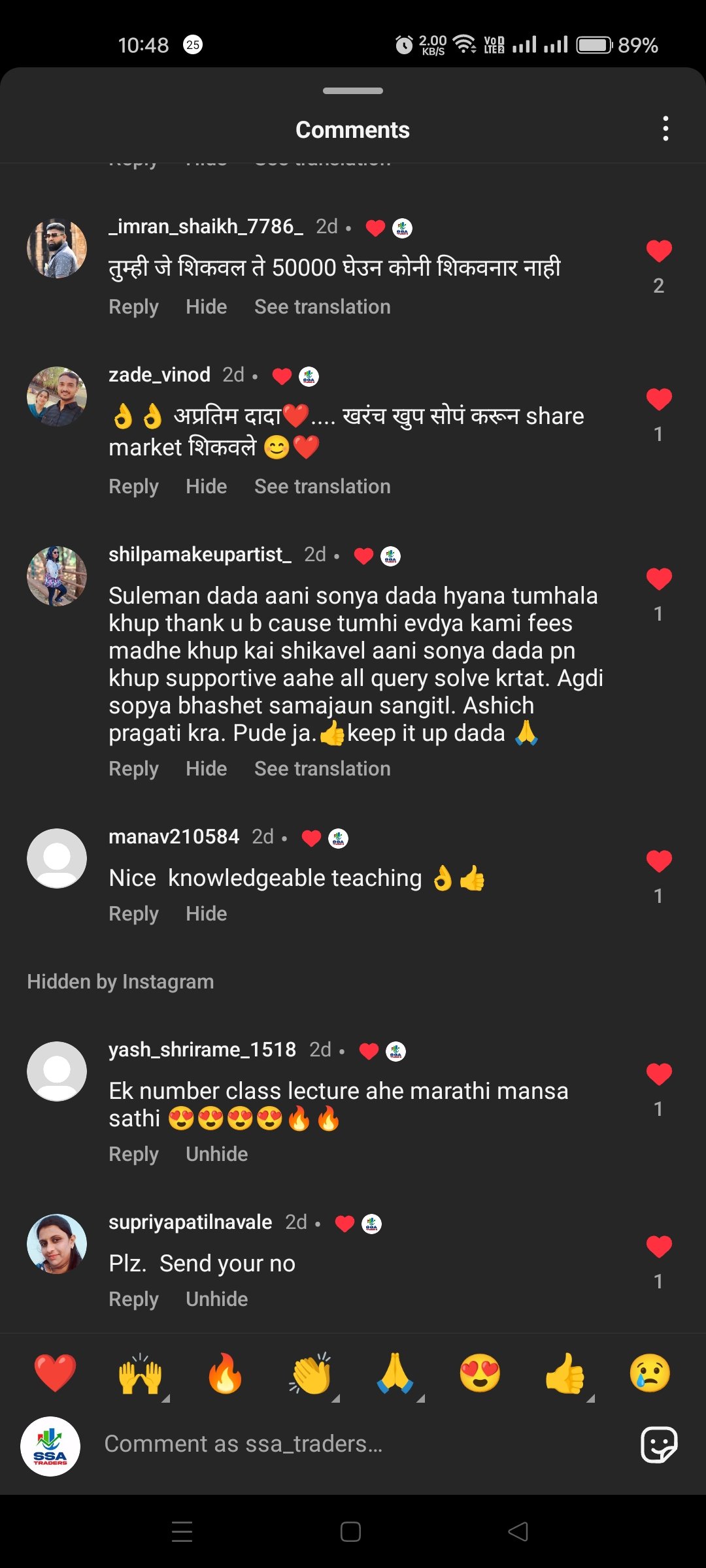This screenshot has width=706, height=1568.
Task: Unhide yash_shrirame_1518's comment
Action: pyautogui.click(x=216, y=1154)
